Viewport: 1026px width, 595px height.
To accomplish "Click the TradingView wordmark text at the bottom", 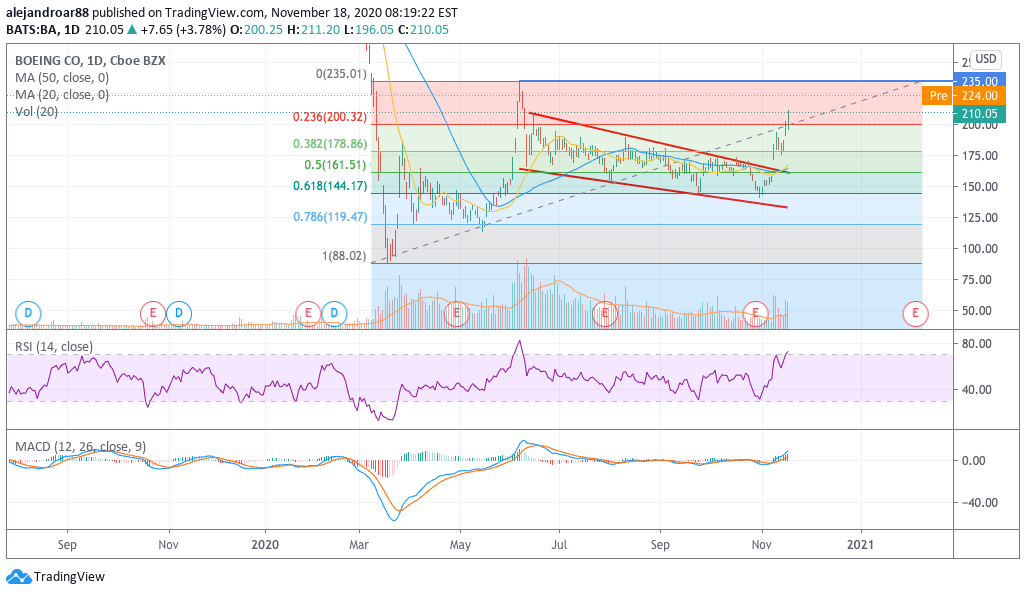I will 69,577.
